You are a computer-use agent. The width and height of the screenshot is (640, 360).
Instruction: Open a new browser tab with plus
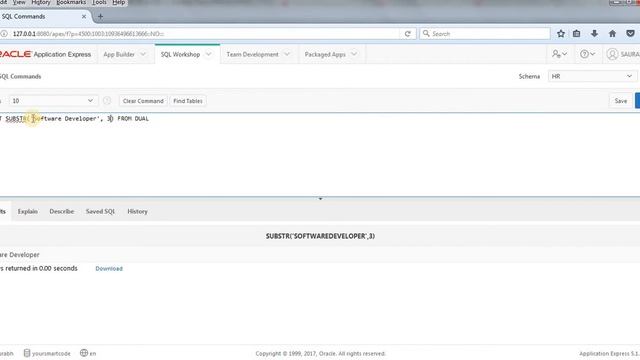100,17
